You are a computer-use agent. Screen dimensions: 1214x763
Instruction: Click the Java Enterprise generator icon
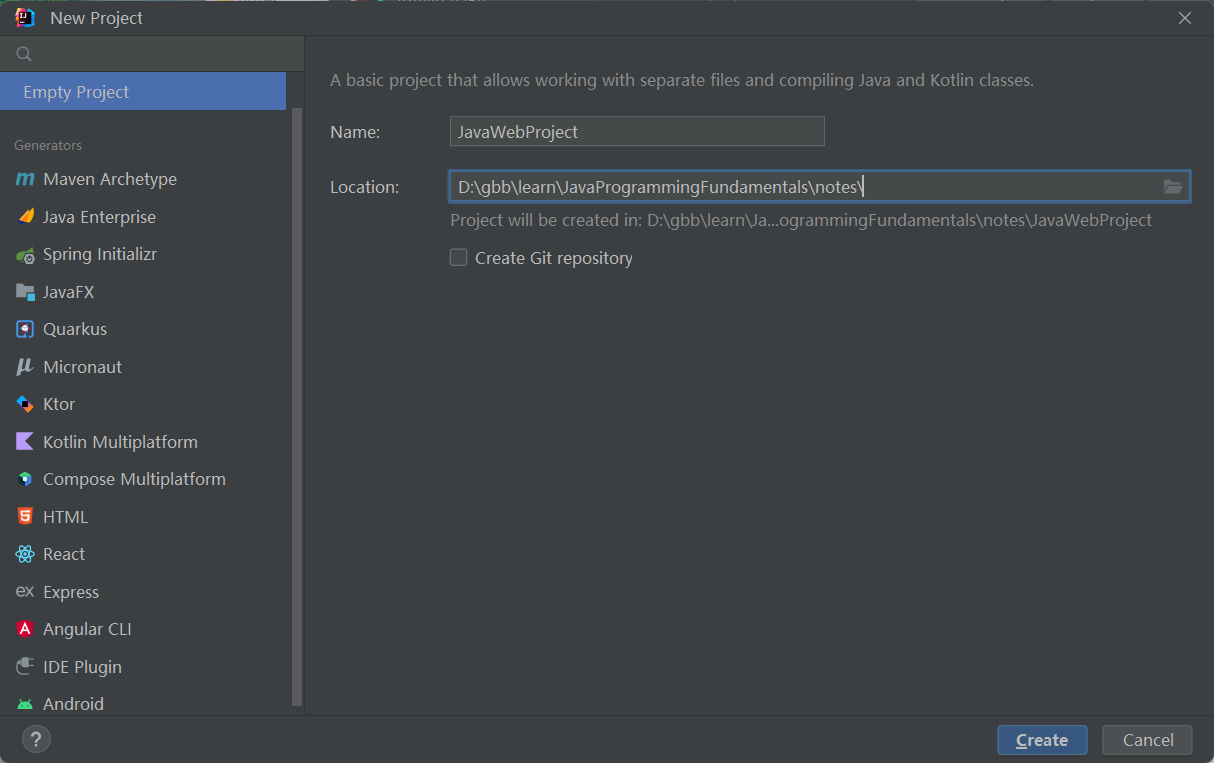click(x=25, y=217)
